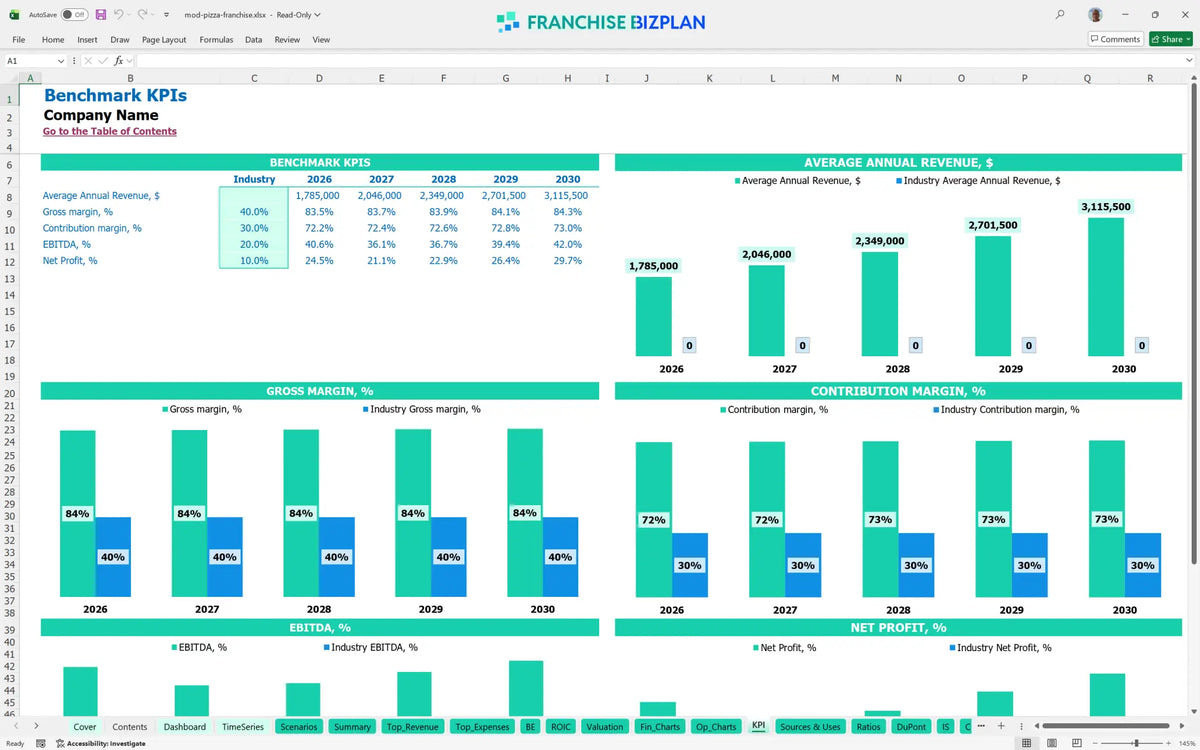This screenshot has height=750, width=1200.
Task: Follow Go to the Table of Contents link
Action: click(110, 131)
